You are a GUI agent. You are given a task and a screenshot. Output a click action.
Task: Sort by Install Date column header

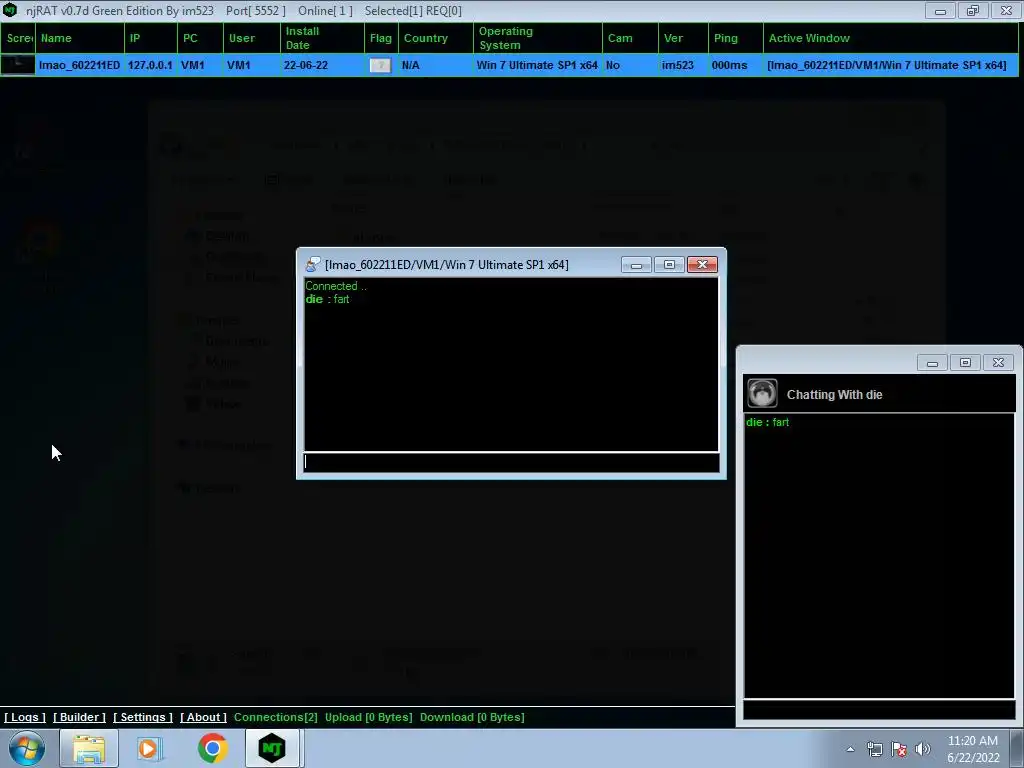pyautogui.click(x=323, y=38)
